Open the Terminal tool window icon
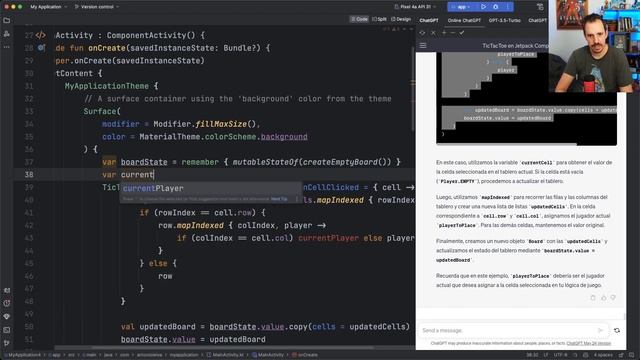This screenshot has height=360, width=640. [7, 330]
